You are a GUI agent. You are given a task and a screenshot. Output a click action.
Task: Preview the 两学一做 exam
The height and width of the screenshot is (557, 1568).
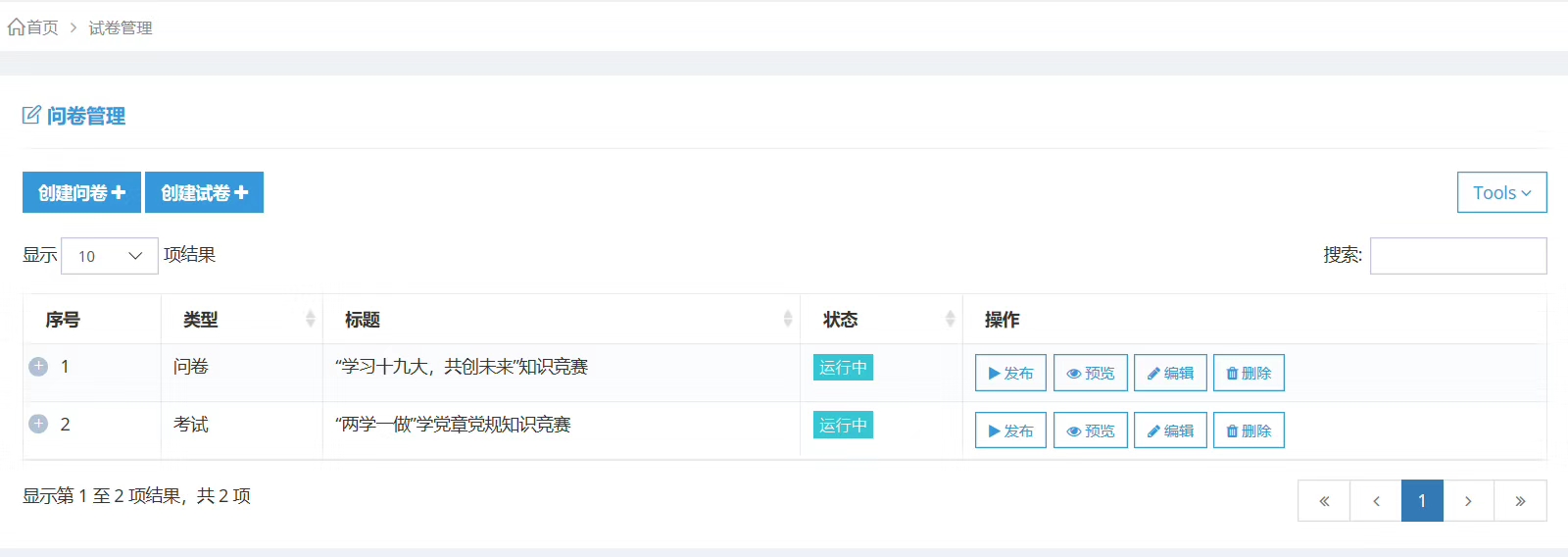pyautogui.click(x=1090, y=430)
